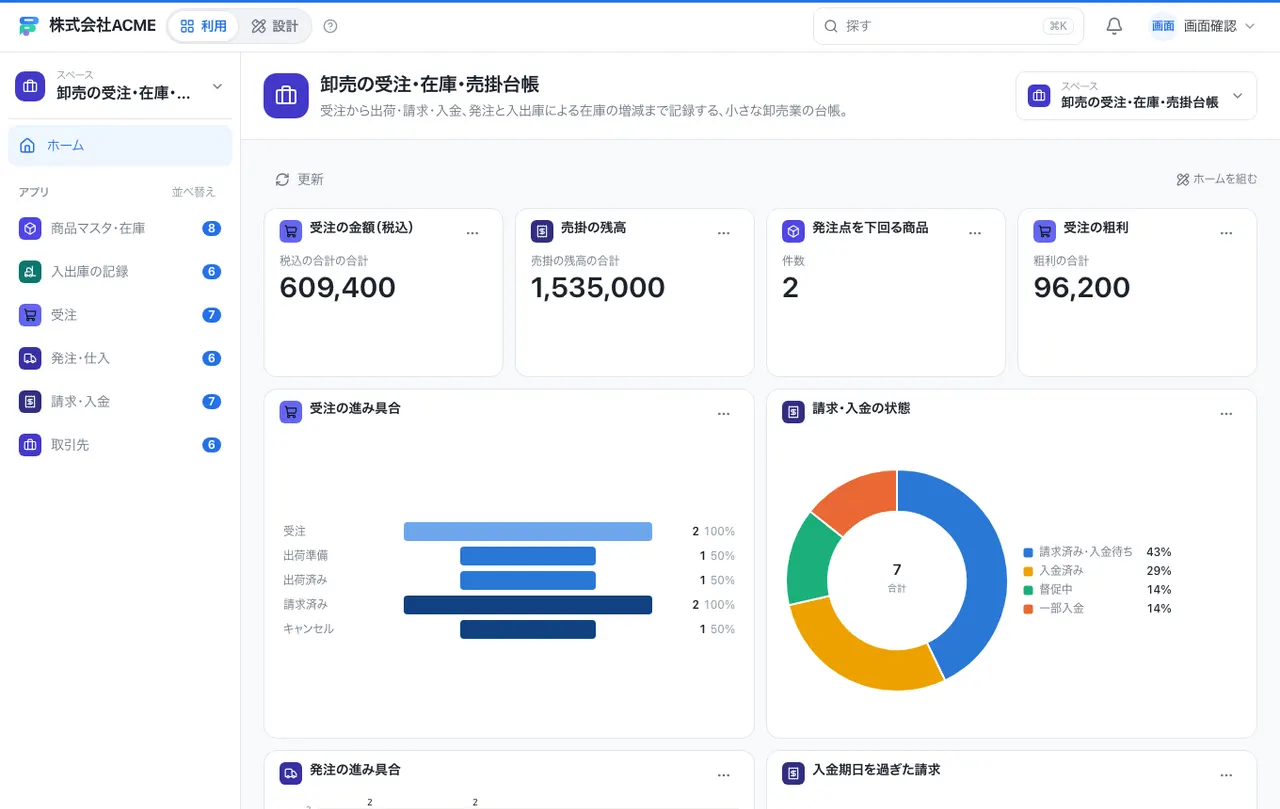
Task: Click the help question mark icon
Action: point(331,26)
